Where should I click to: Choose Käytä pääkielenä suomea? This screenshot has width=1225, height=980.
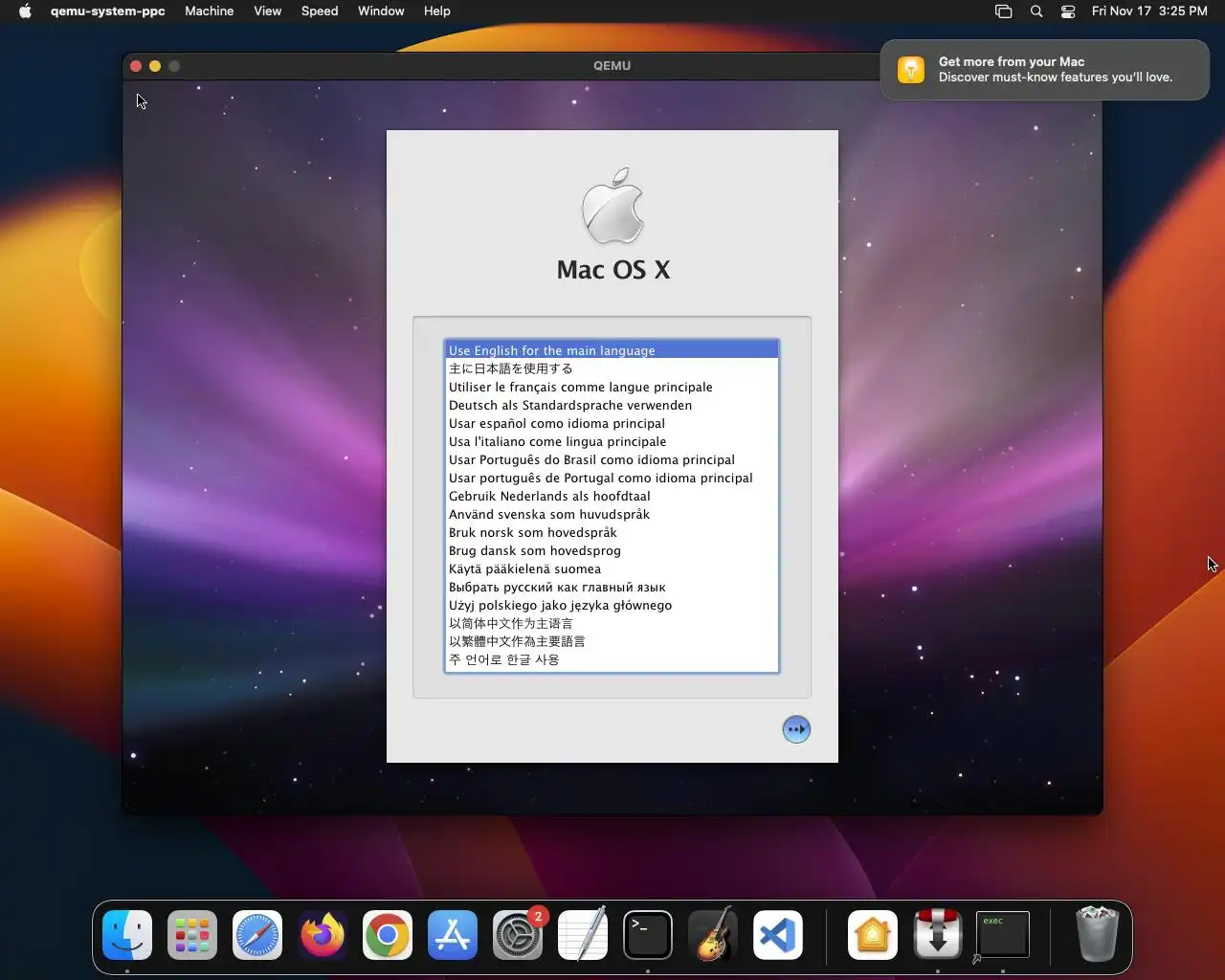coord(612,568)
